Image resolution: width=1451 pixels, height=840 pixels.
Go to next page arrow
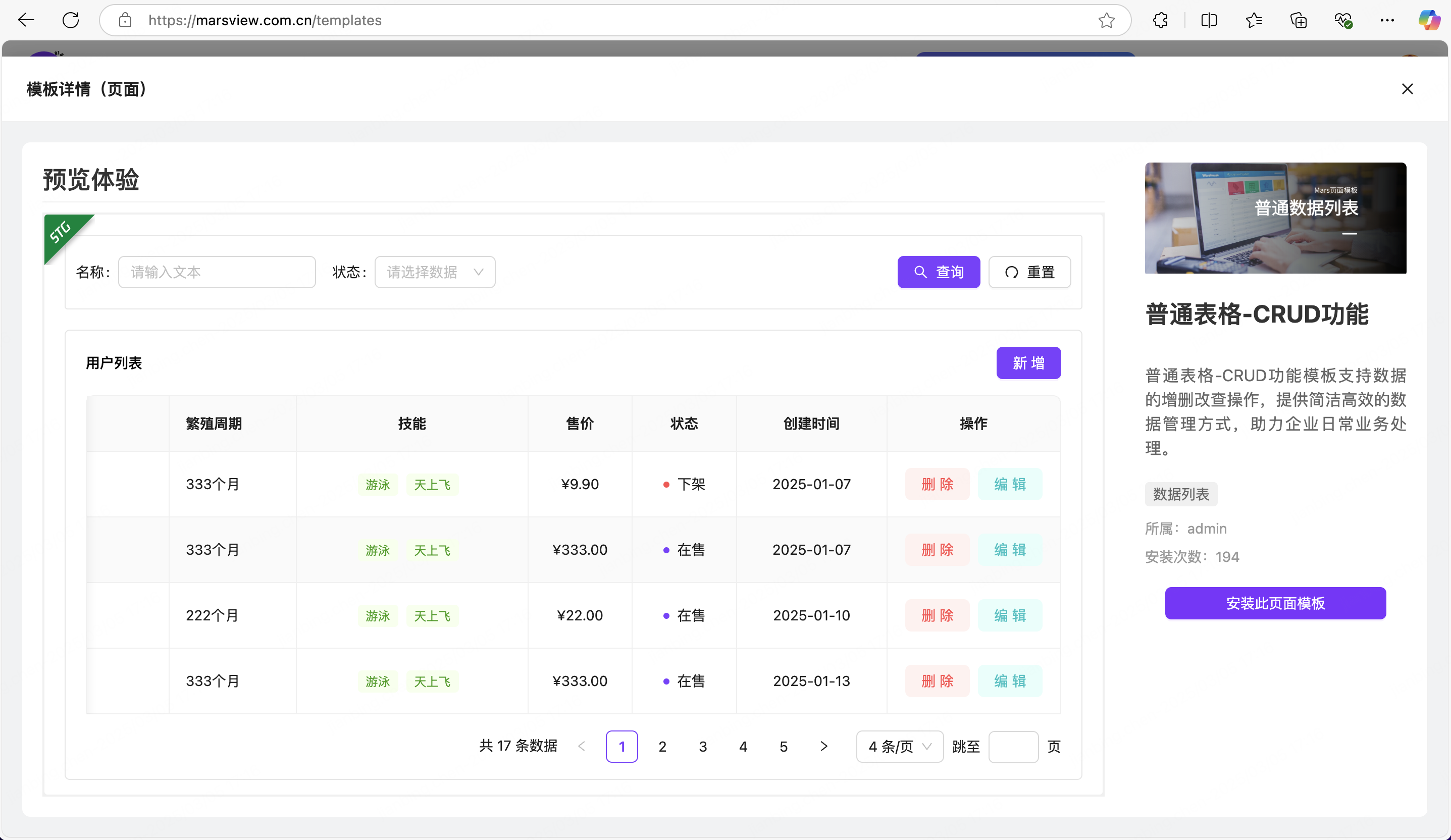pyautogui.click(x=824, y=746)
